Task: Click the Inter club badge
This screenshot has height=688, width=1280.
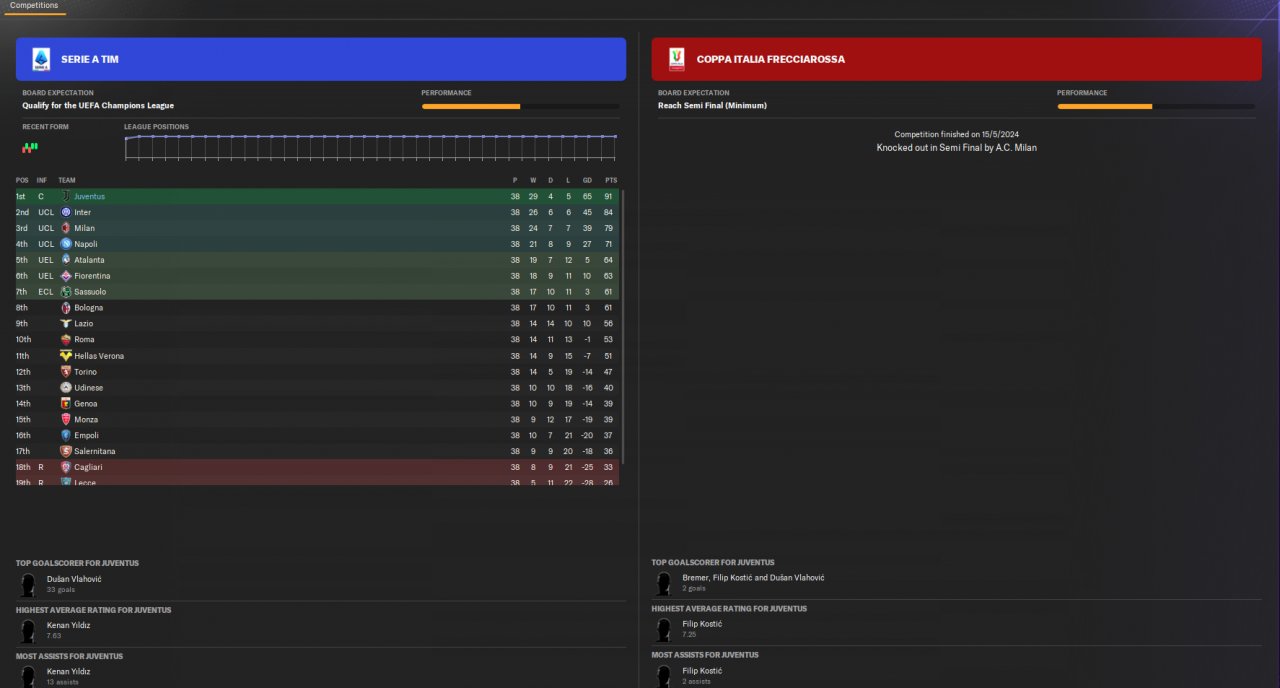Action: pos(66,212)
